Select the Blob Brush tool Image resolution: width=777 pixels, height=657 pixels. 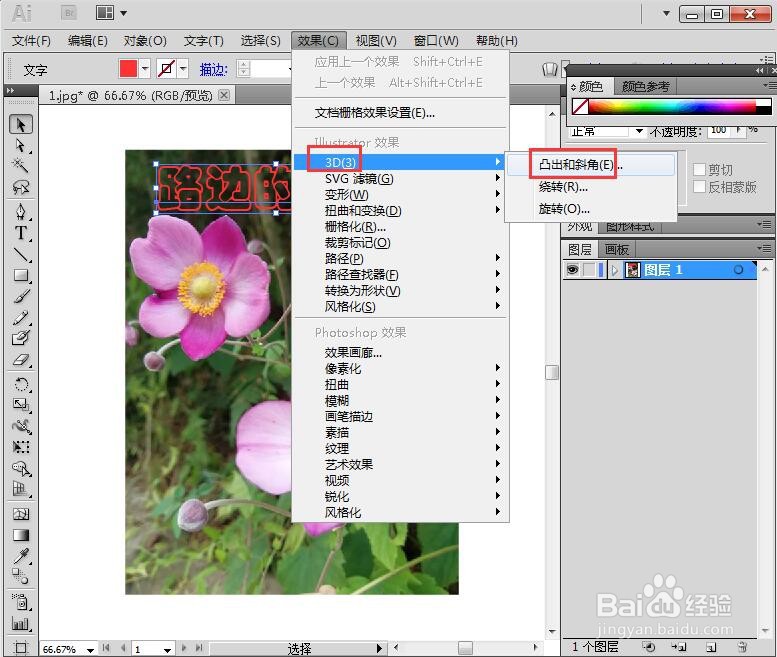tap(20, 338)
